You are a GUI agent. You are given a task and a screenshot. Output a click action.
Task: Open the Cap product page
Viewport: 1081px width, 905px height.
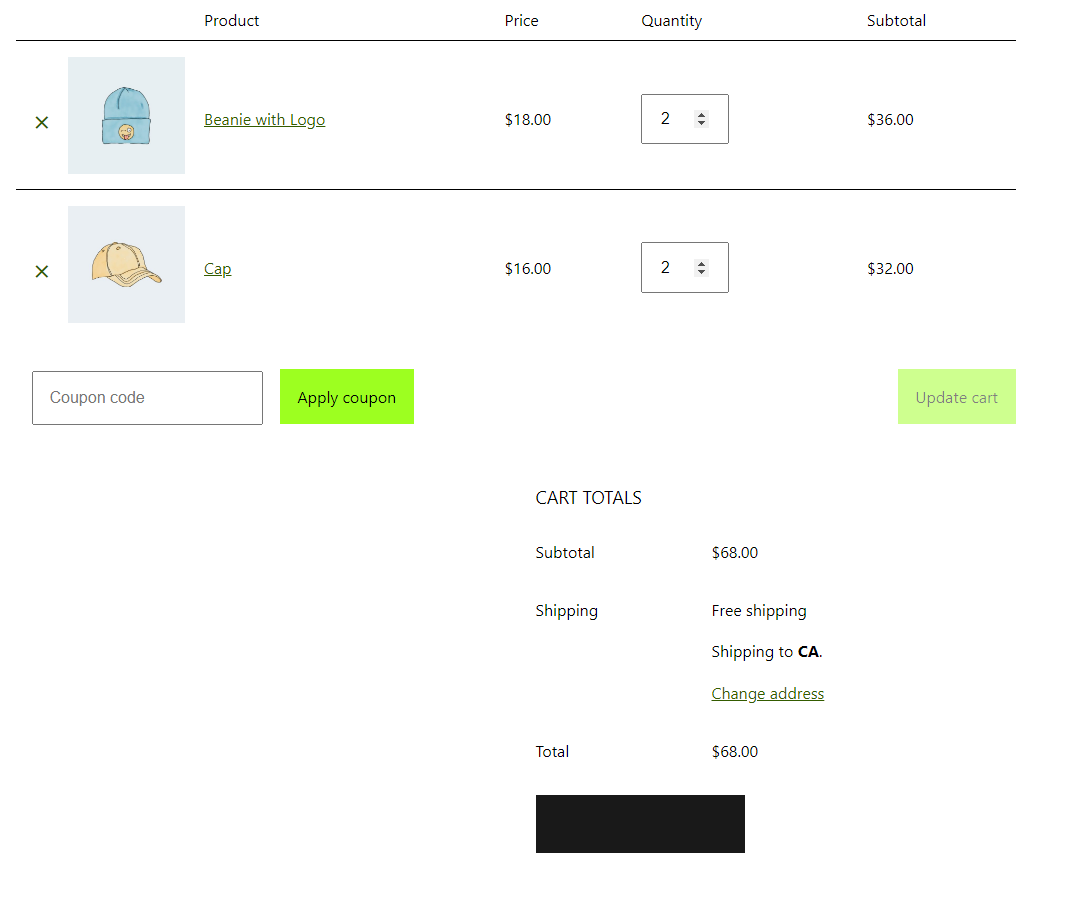pyautogui.click(x=217, y=268)
